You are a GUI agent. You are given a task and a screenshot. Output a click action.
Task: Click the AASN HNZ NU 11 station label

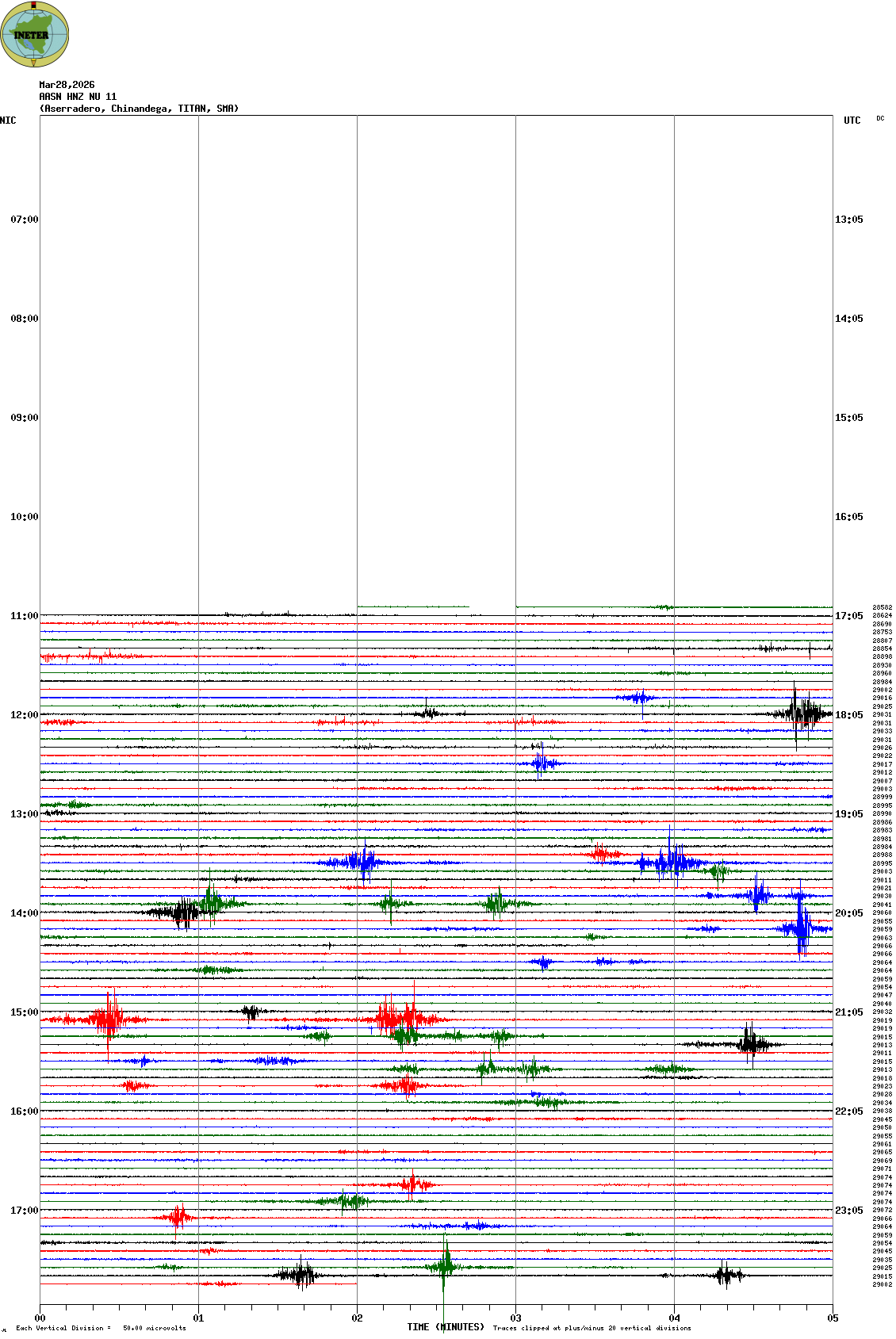(78, 97)
